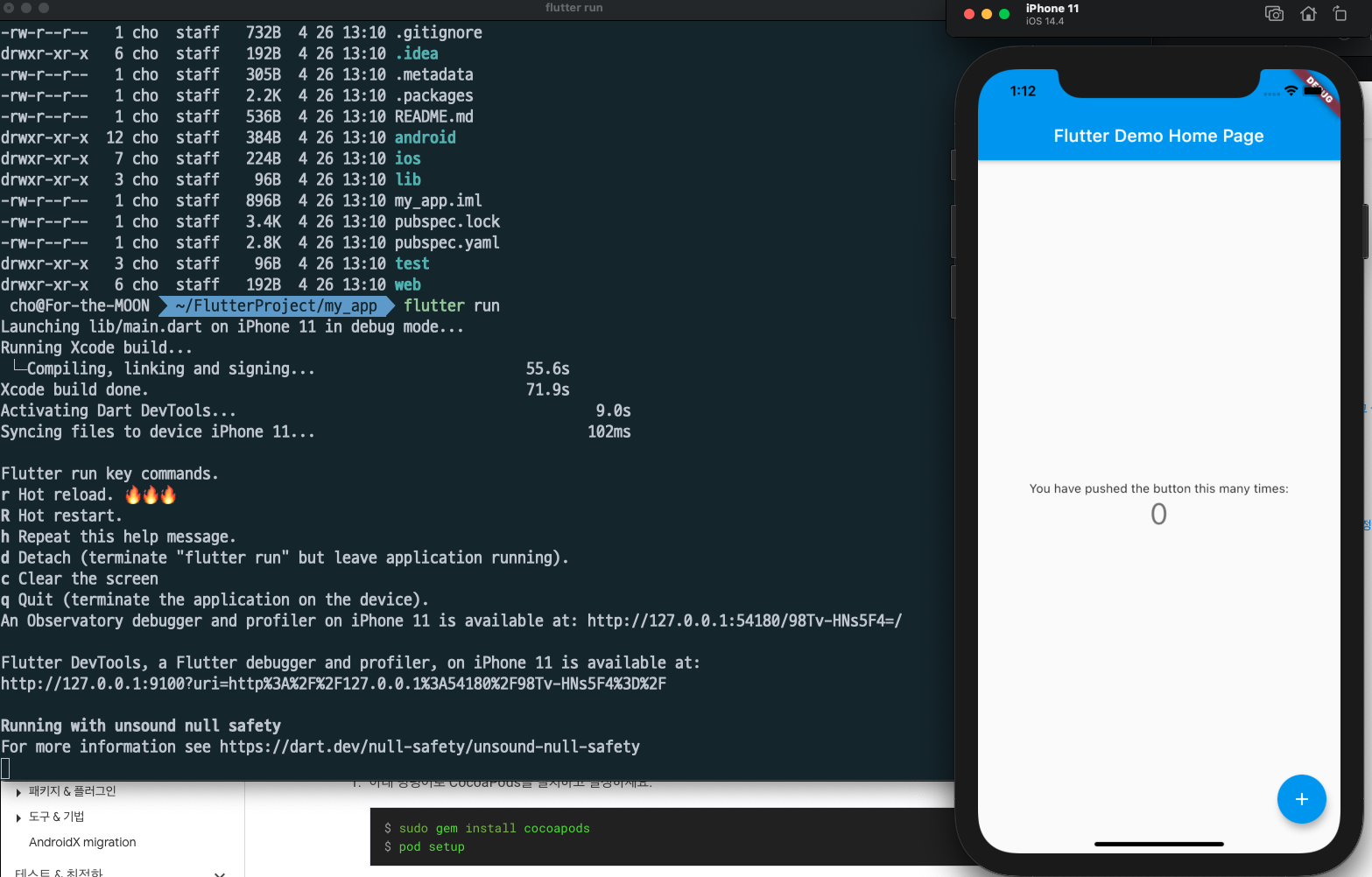The height and width of the screenshot is (877, 1372).
Task: Click the 'flutter run' terminal window title
Action: [573, 8]
